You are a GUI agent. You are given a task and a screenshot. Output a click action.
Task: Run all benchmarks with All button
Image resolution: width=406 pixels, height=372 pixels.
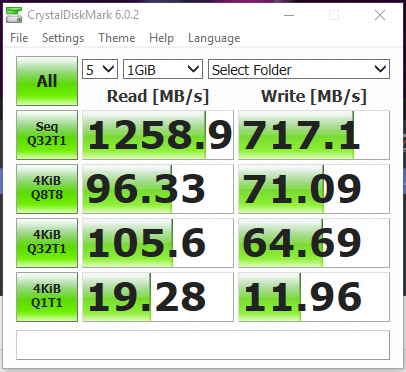[47, 81]
